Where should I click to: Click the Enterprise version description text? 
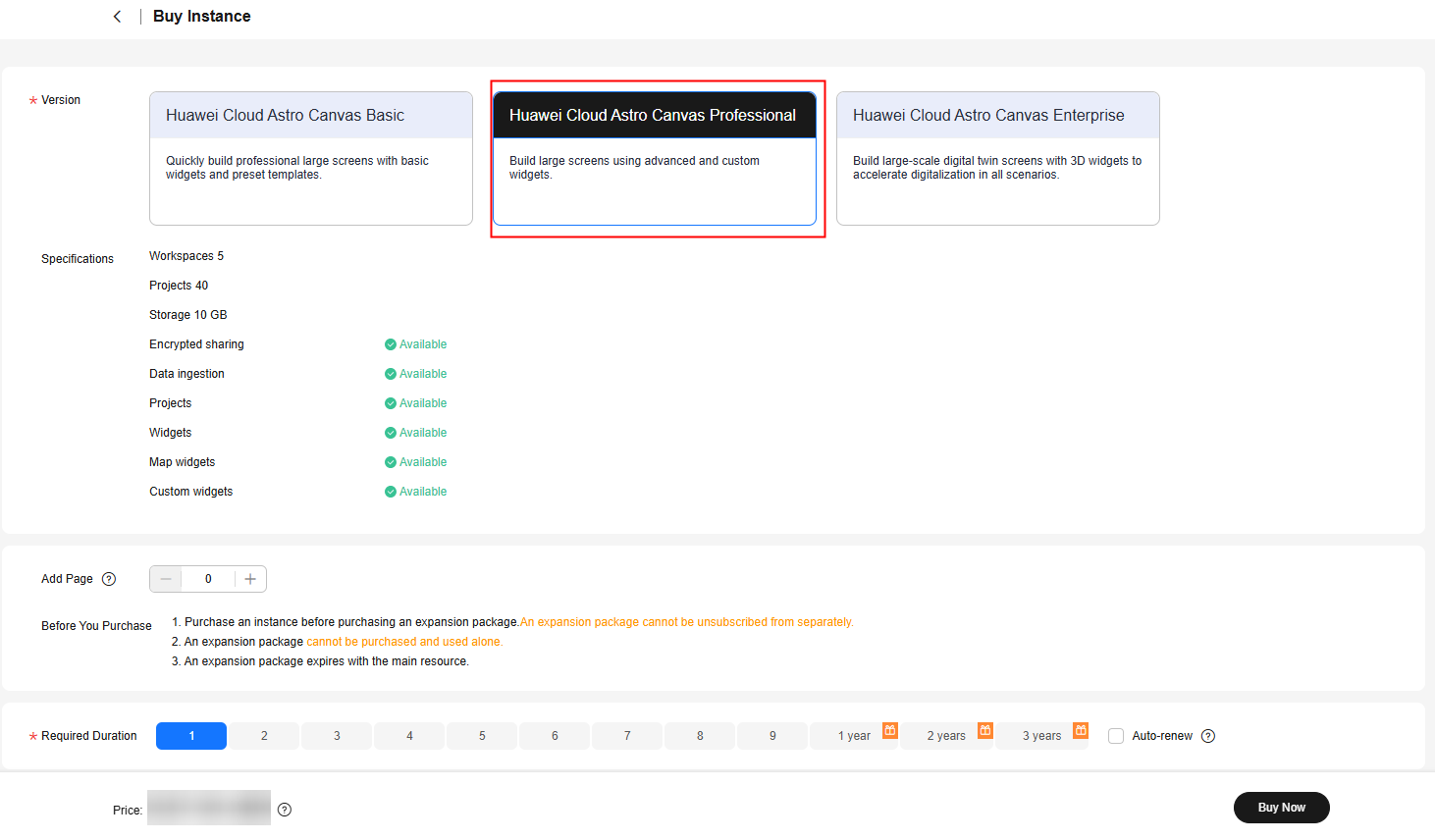(997, 168)
